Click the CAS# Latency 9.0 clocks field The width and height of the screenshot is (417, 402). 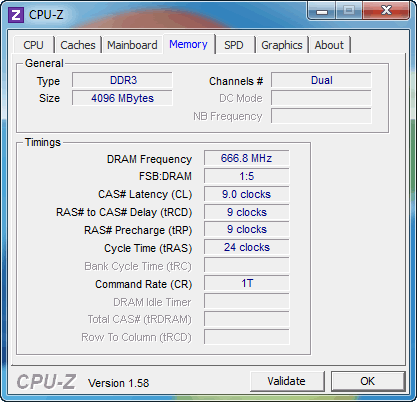247,194
